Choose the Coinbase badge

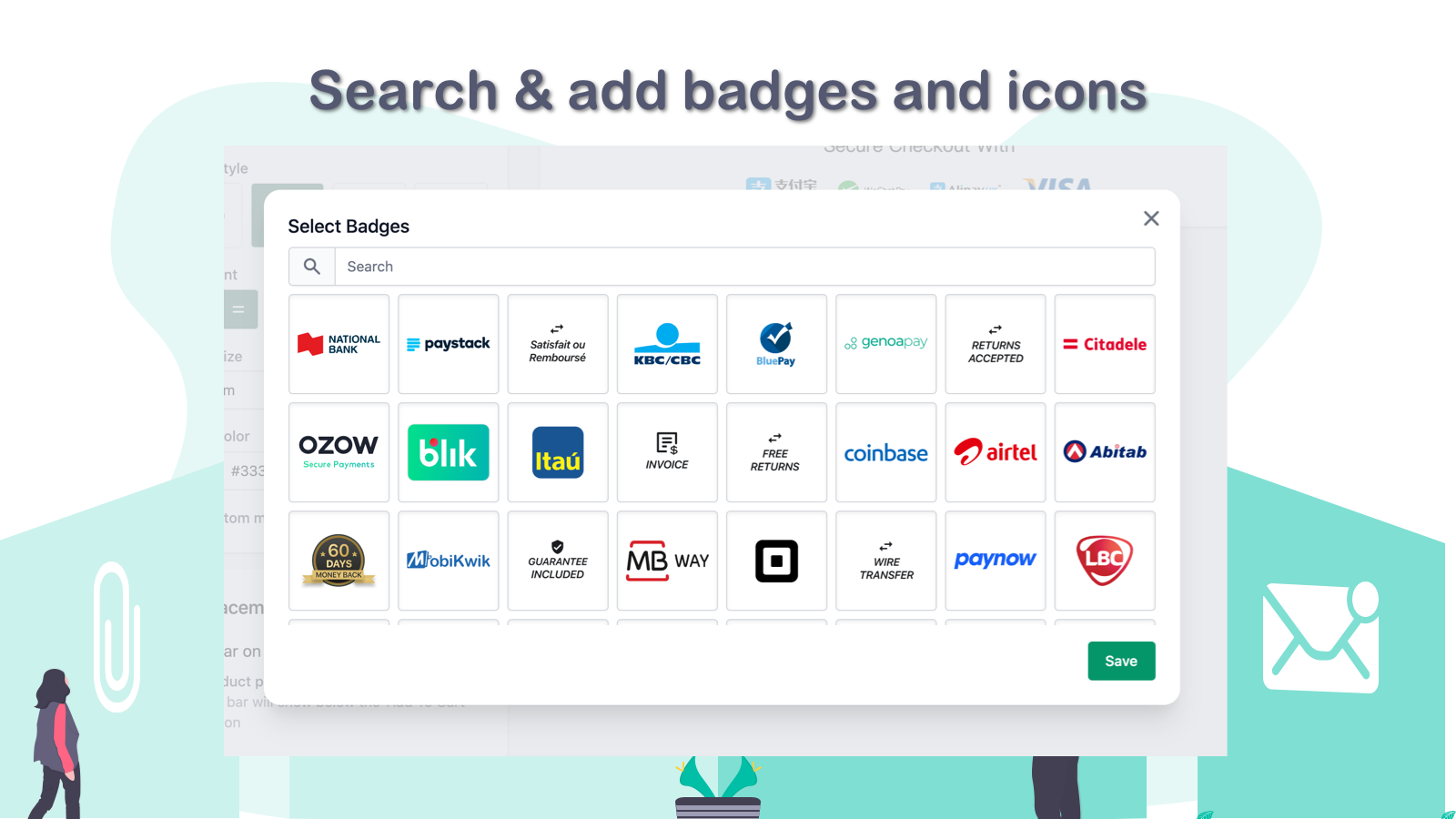pos(885,452)
